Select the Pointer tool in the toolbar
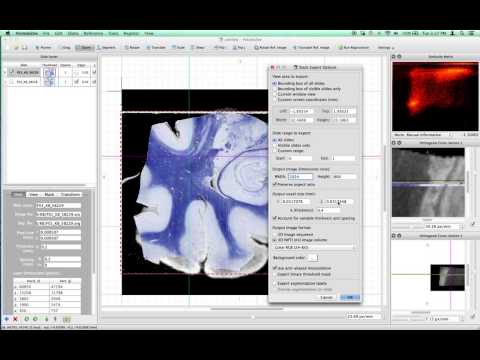Image resolution: width=480 pixels, height=360 pixels. pos(44,48)
